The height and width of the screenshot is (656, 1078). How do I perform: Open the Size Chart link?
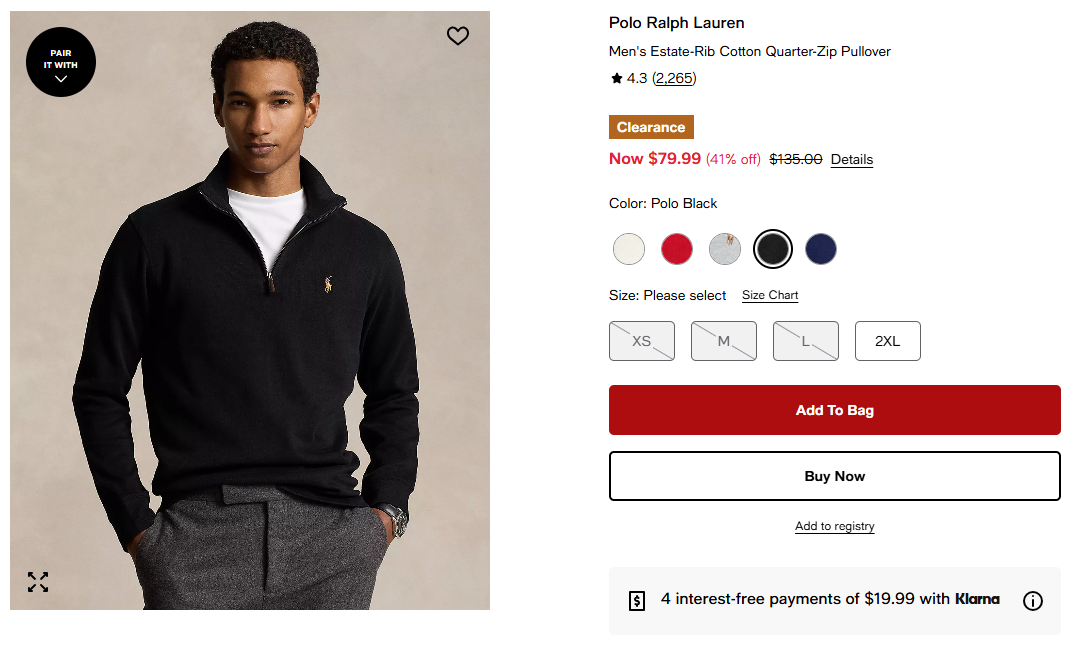[770, 295]
